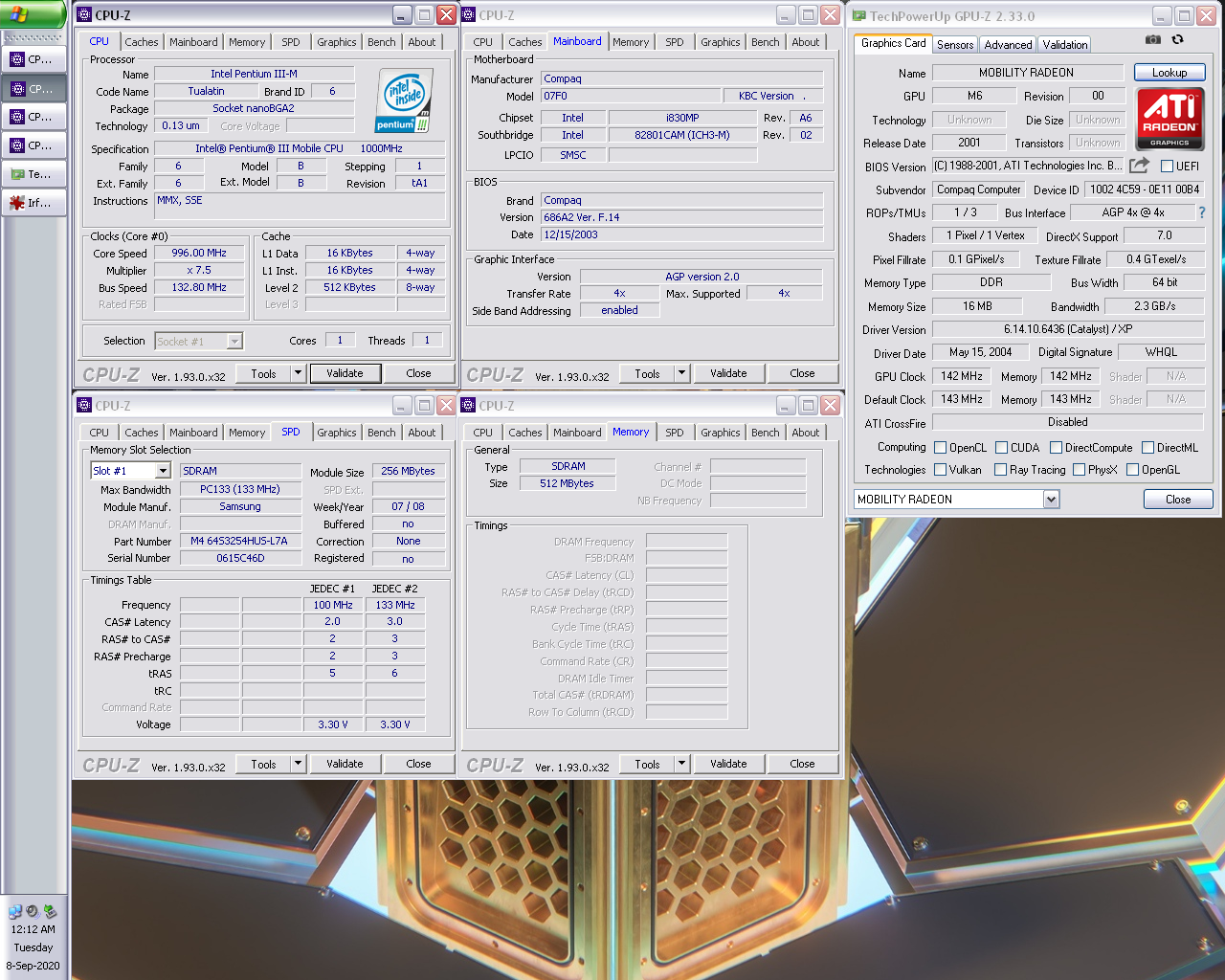
Task: Open the Bus Interface question mark help
Action: point(1202,212)
